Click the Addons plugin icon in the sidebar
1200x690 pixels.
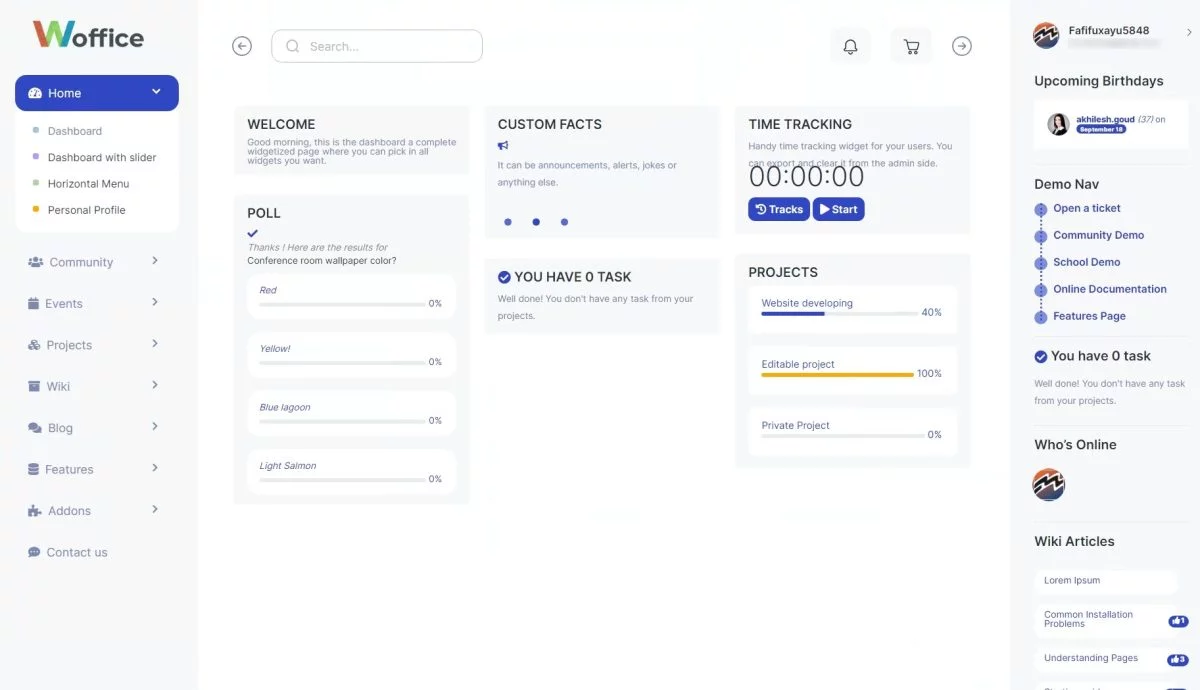[x=33, y=510]
